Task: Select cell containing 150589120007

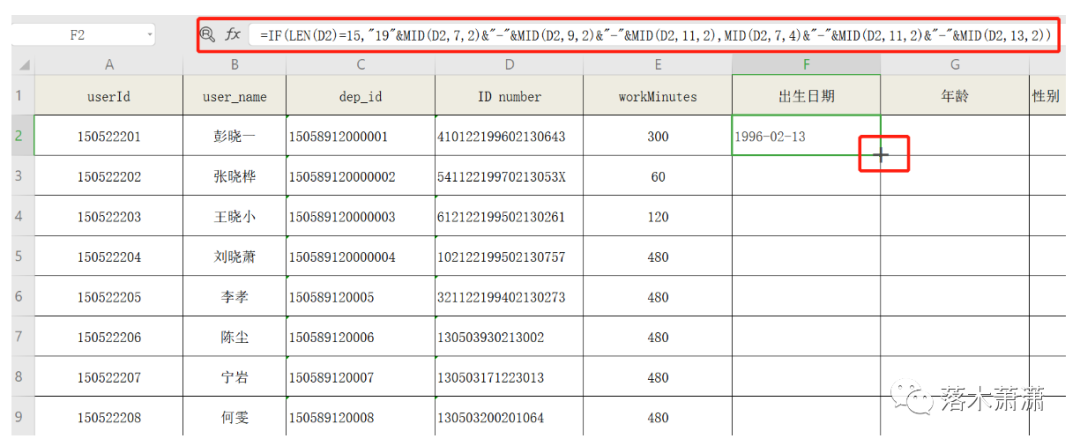Action: pos(360,377)
